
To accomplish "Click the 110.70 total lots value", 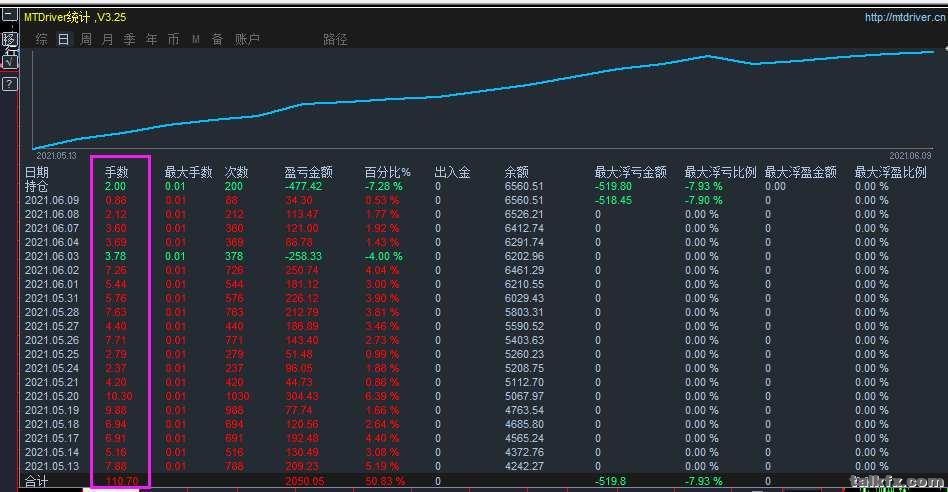I will (x=122, y=481).
